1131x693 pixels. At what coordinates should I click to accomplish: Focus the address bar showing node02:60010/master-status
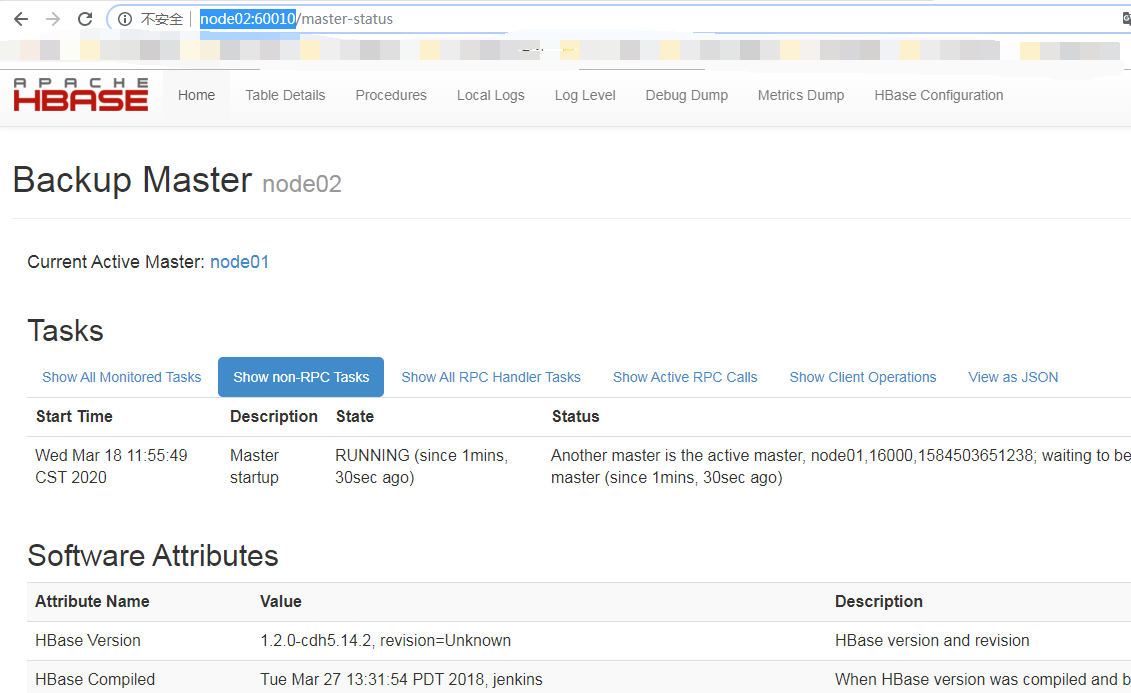point(620,19)
